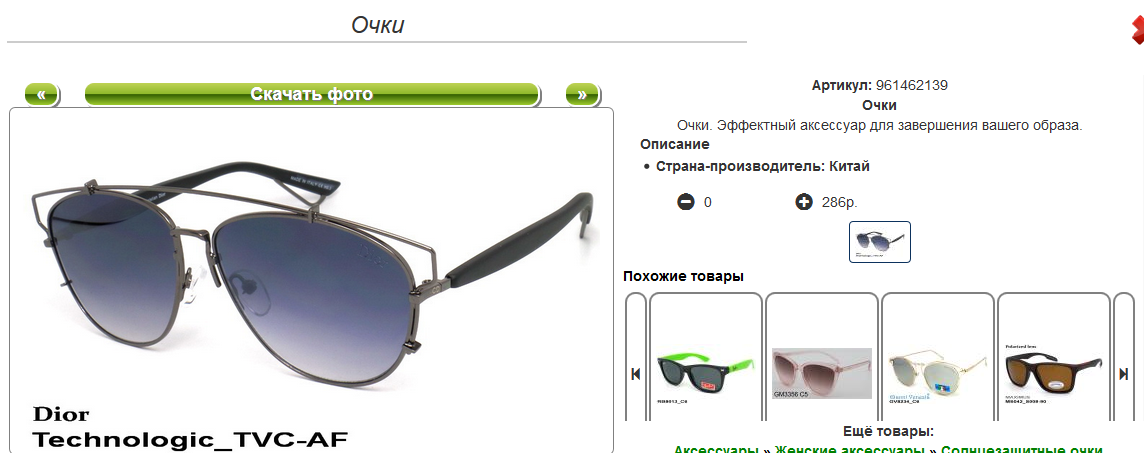The width and height of the screenshot is (1144, 453).
Task: Follow the Аксессуары category link
Action: (716, 449)
